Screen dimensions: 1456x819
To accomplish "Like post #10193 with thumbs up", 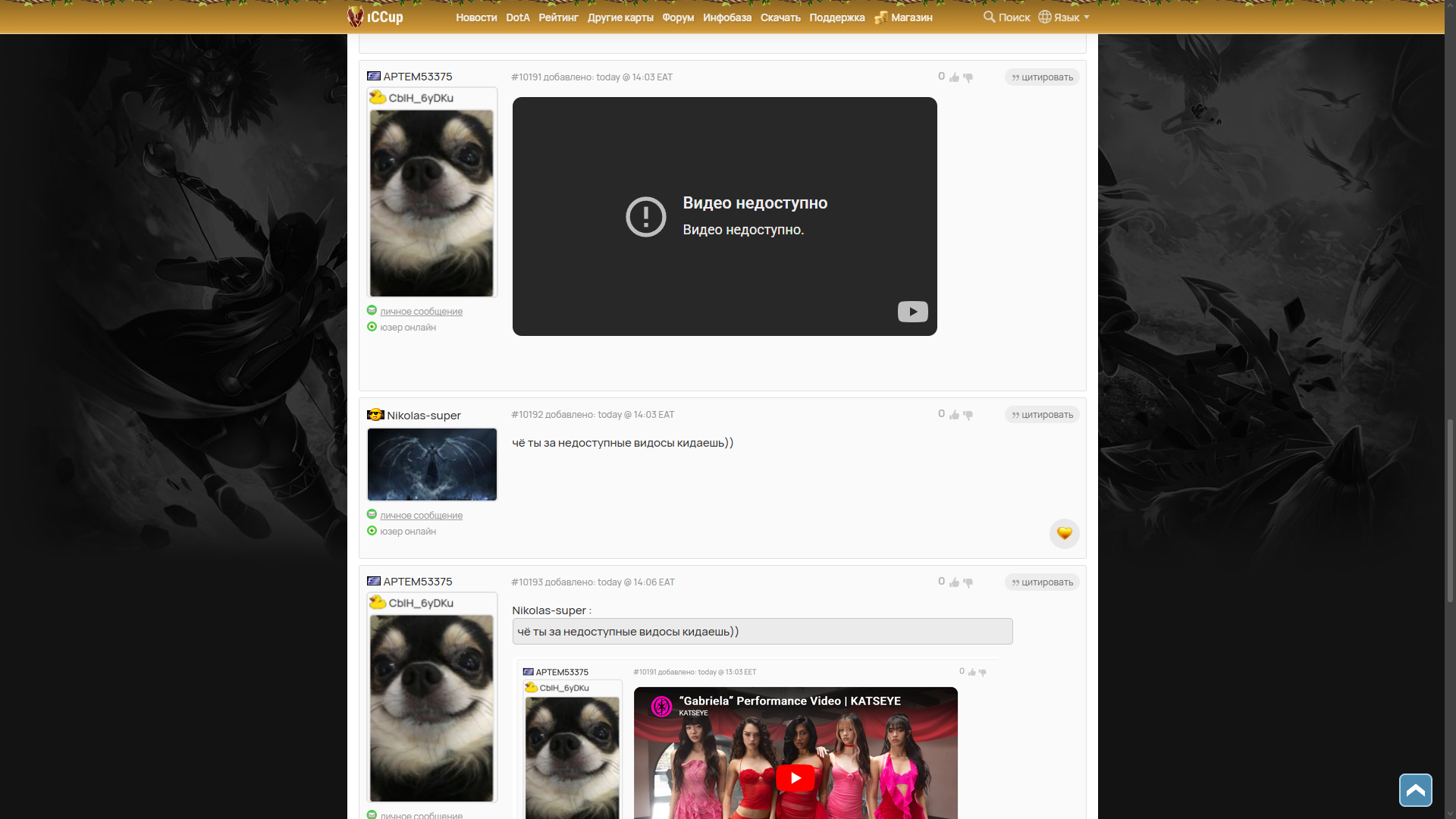I will pyautogui.click(x=954, y=582).
